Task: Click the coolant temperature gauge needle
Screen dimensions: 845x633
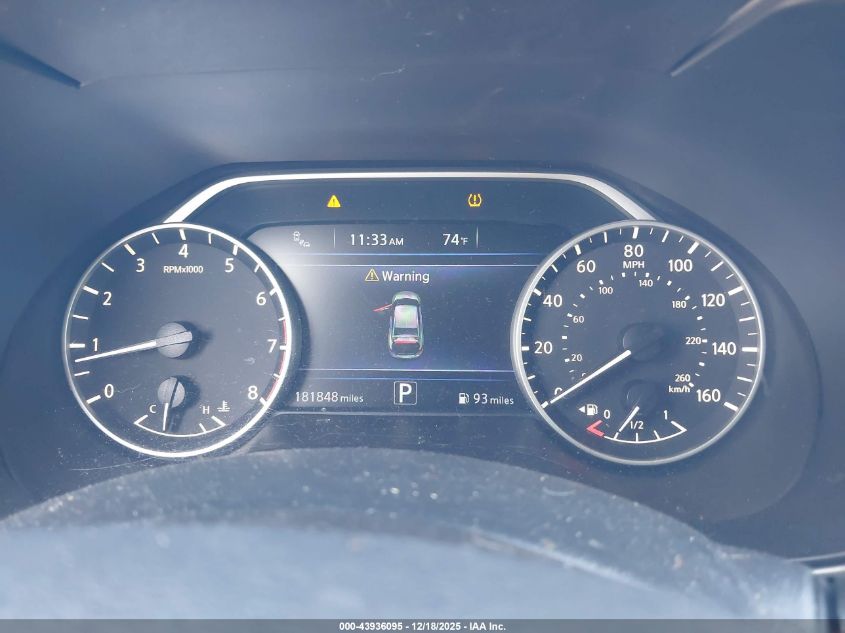Action: click(x=168, y=410)
